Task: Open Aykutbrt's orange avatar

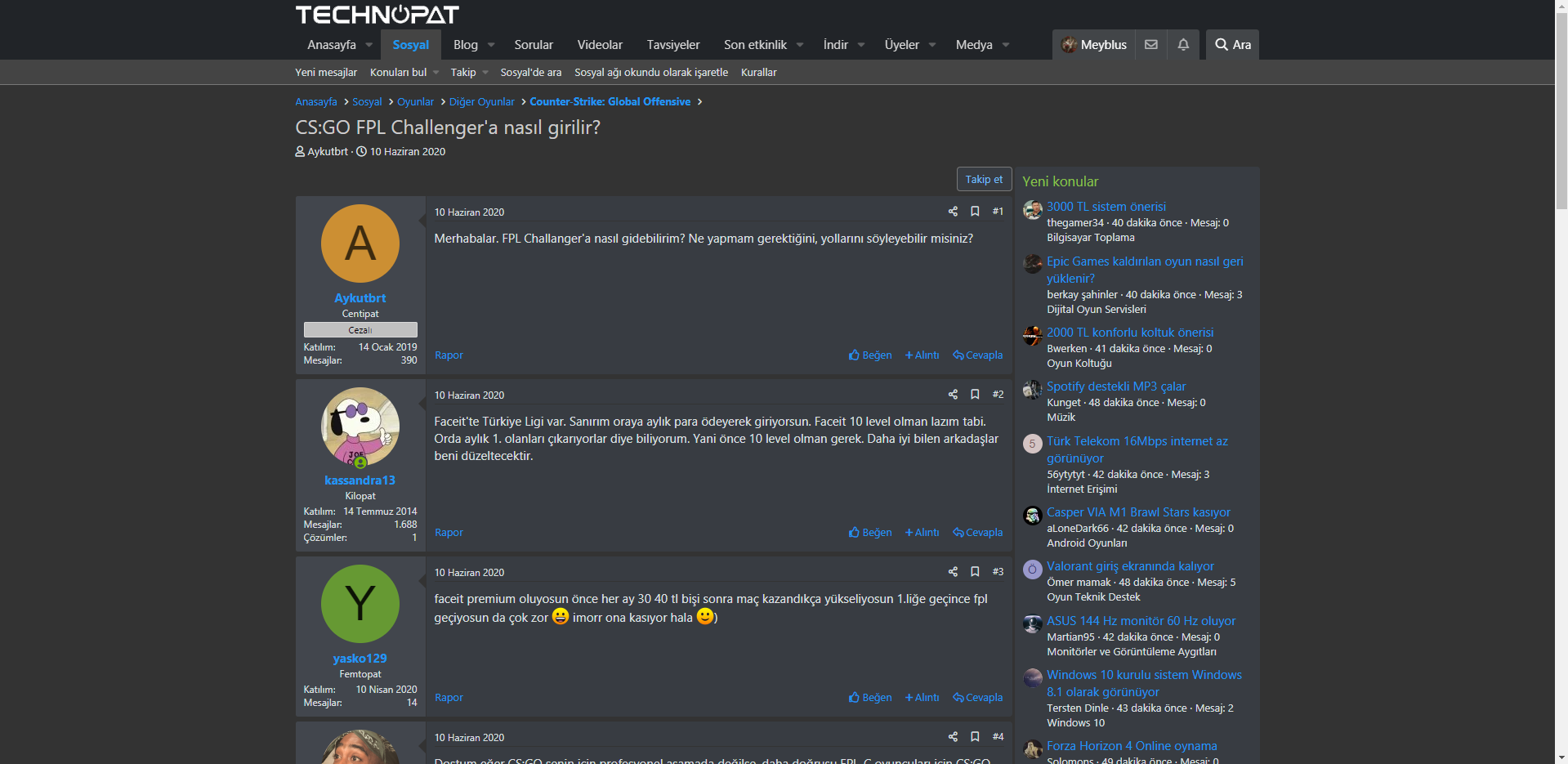Action: click(360, 243)
